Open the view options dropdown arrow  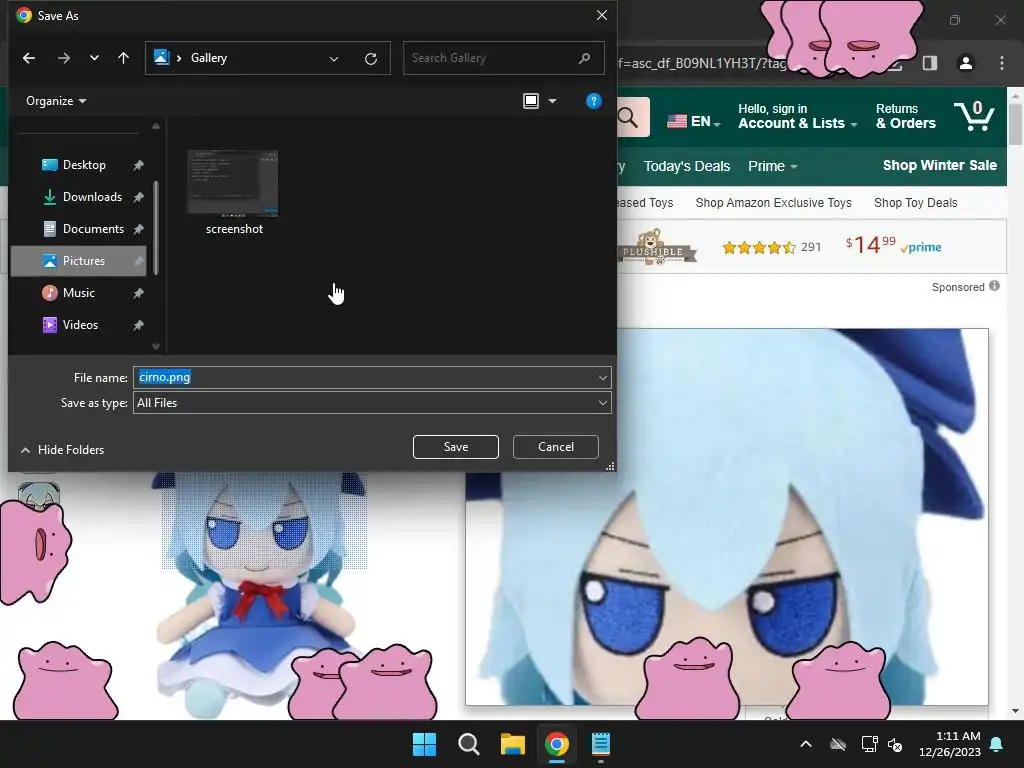click(552, 101)
